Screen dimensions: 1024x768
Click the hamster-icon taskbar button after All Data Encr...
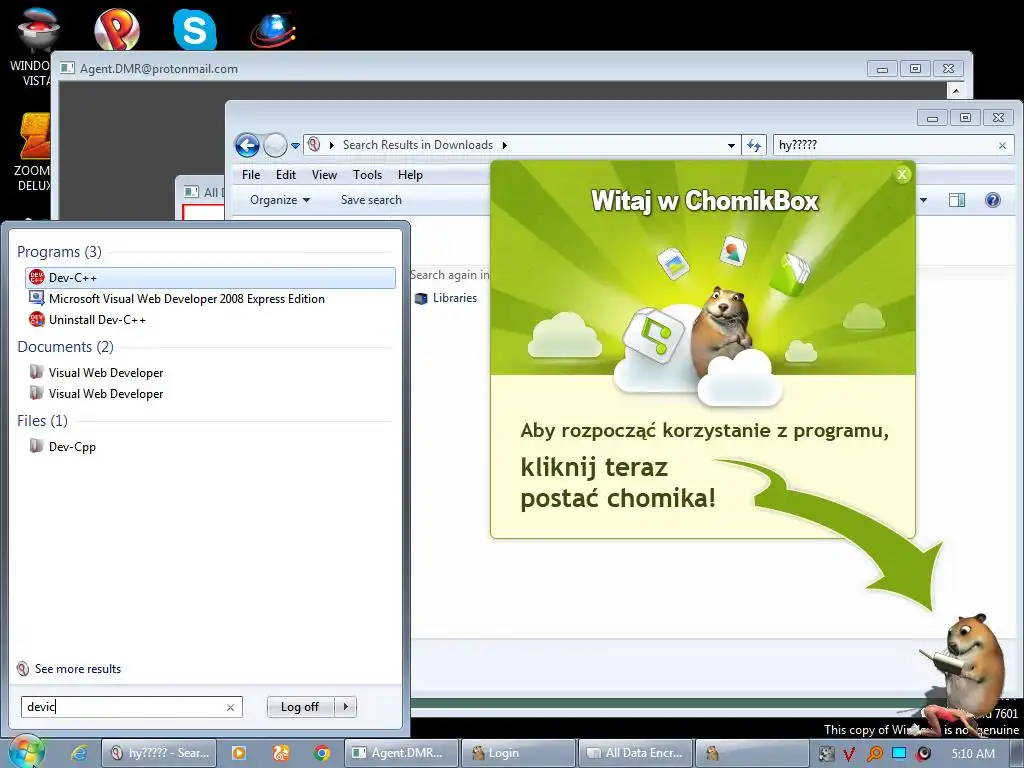click(751, 753)
